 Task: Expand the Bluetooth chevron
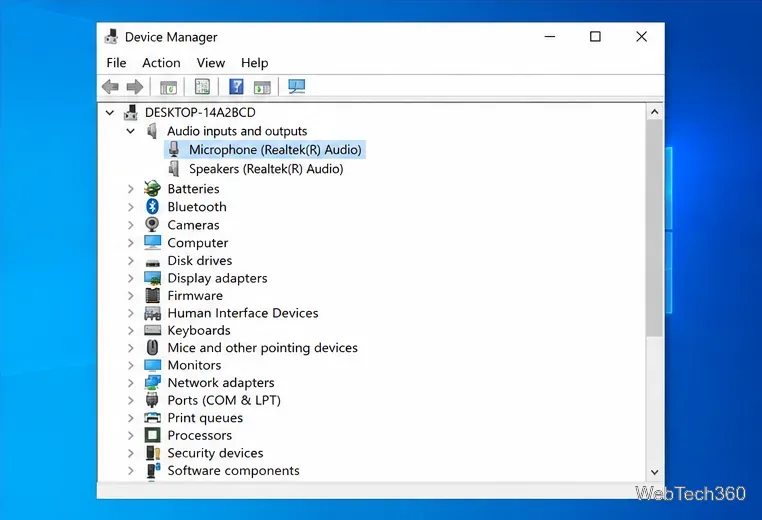tap(131, 207)
